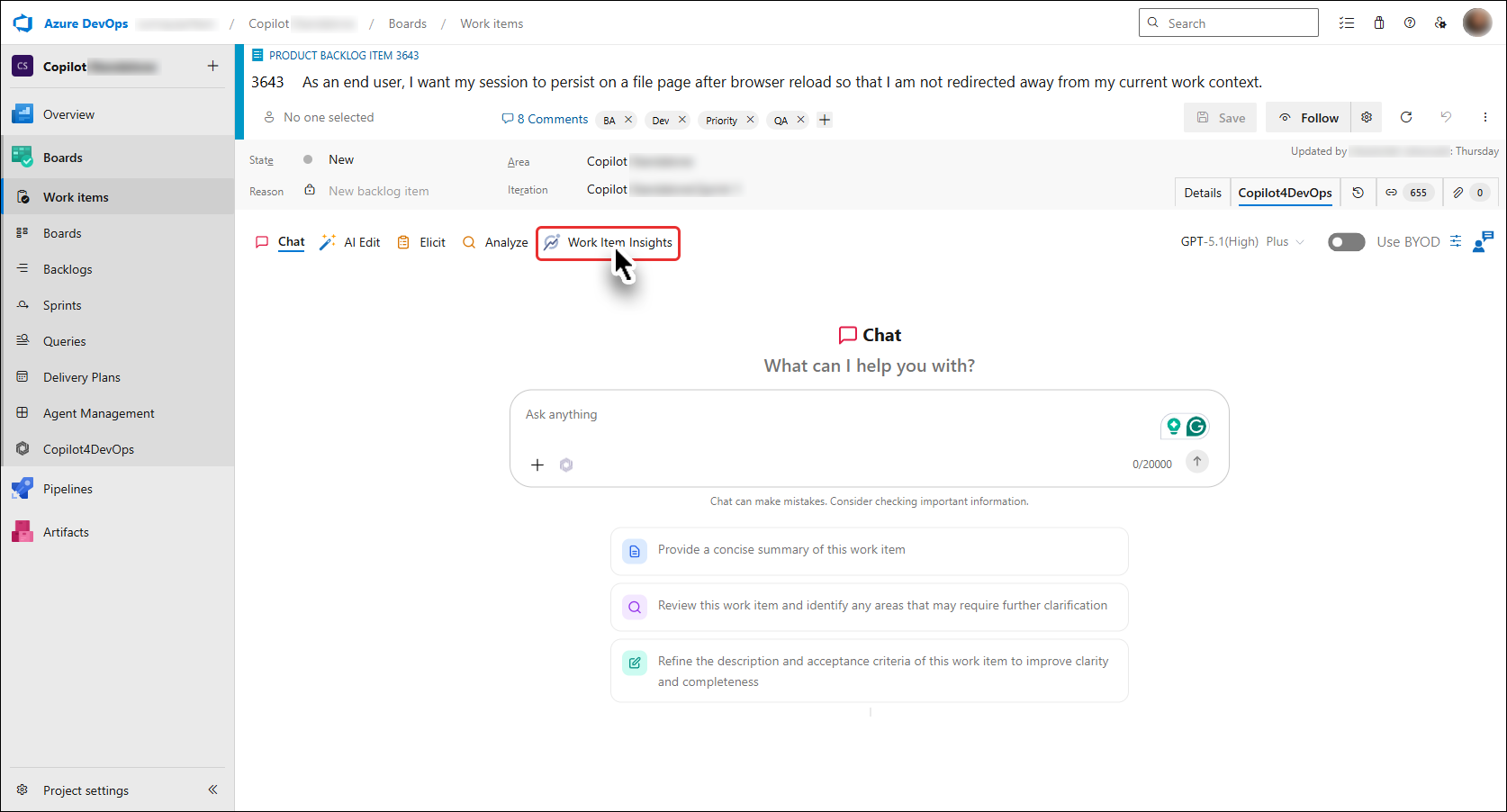Open the Attachments tab showing 0

pyautogui.click(x=1471, y=193)
